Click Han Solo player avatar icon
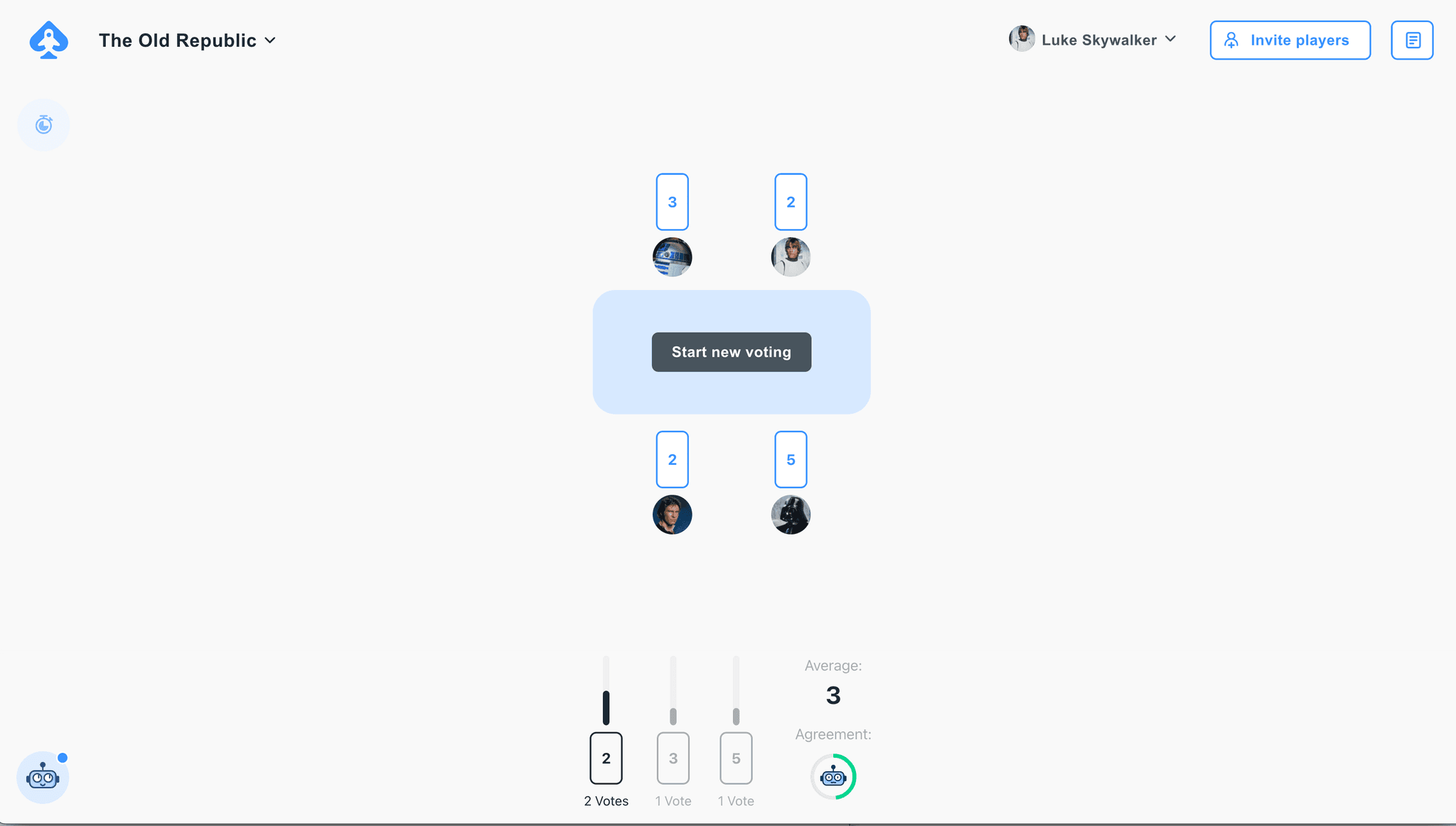 point(672,514)
